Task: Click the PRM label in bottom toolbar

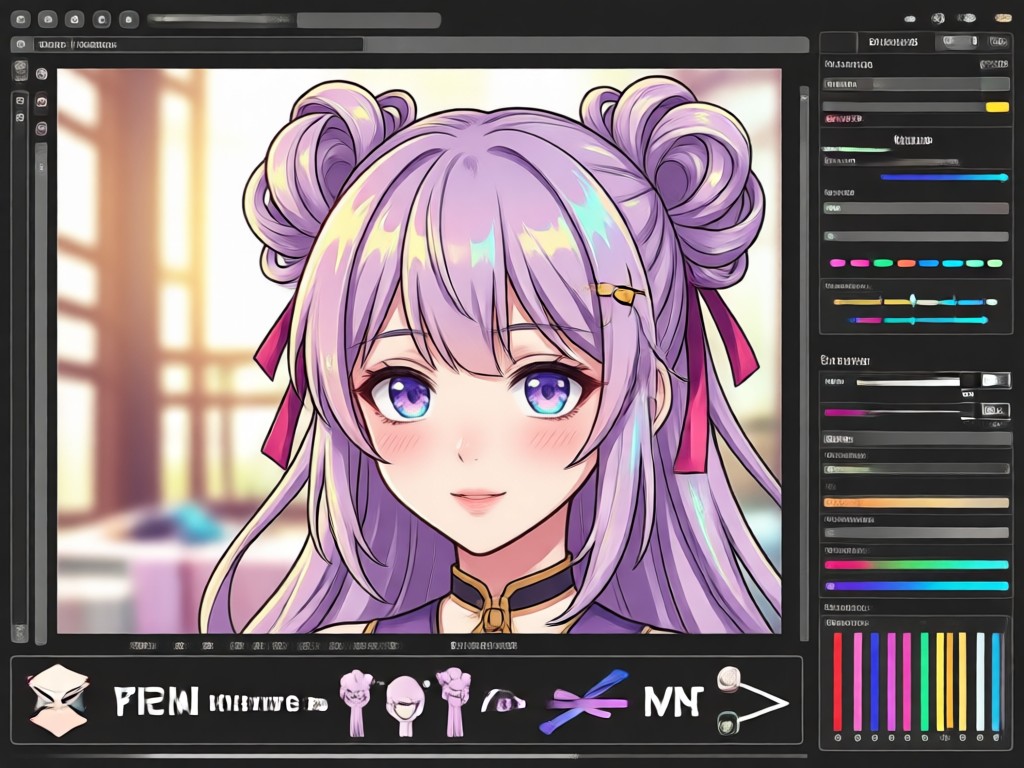Action: tap(155, 701)
